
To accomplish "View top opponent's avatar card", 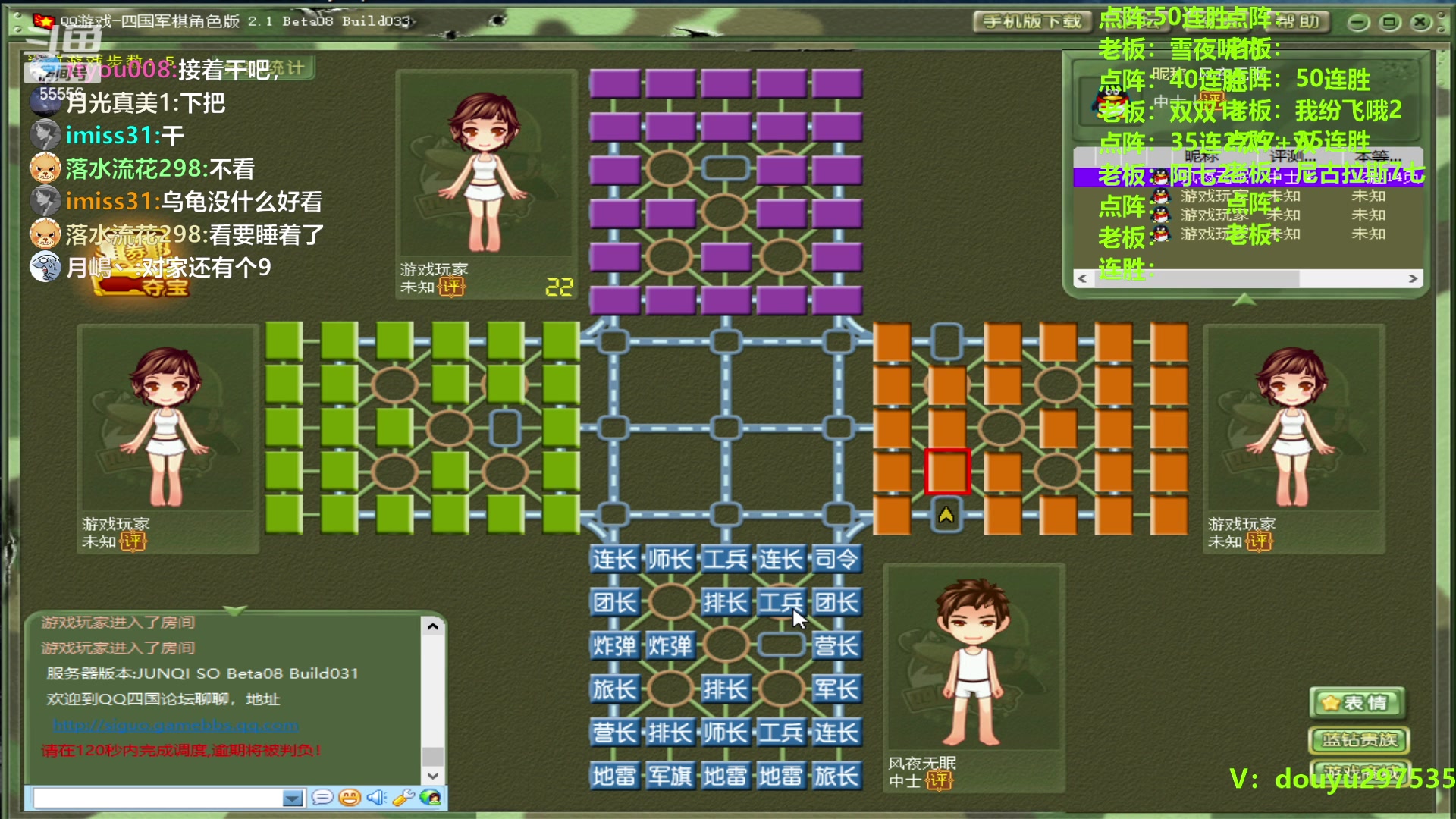I will tap(486, 184).
